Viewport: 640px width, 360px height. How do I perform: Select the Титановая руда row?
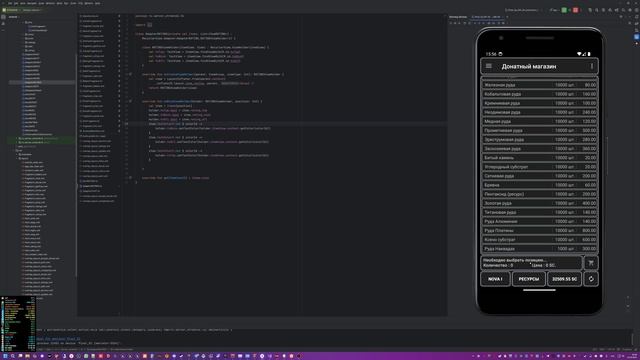tap(540, 212)
